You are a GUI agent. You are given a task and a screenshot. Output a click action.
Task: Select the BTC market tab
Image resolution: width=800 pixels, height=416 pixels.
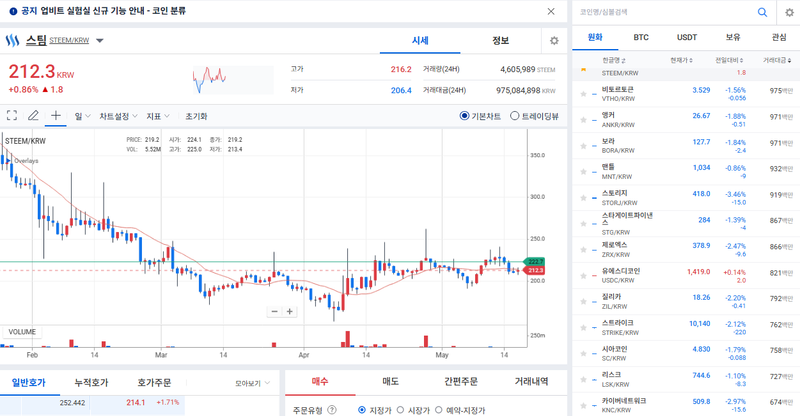click(x=641, y=37)
